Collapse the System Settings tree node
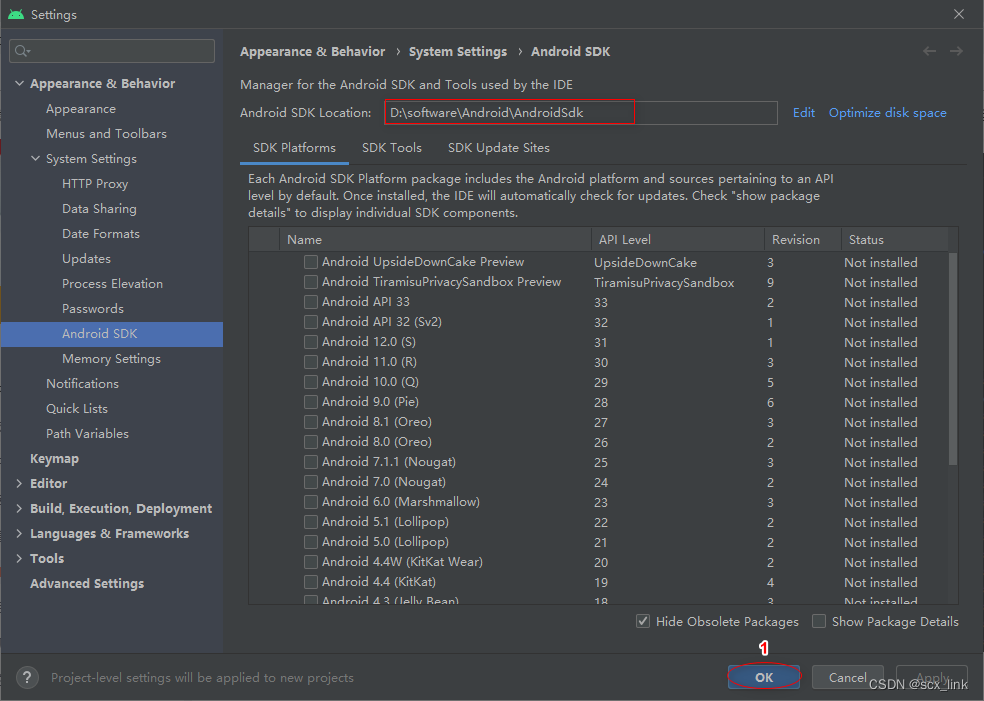Screen dimensions: 984x701 point(36,158)
